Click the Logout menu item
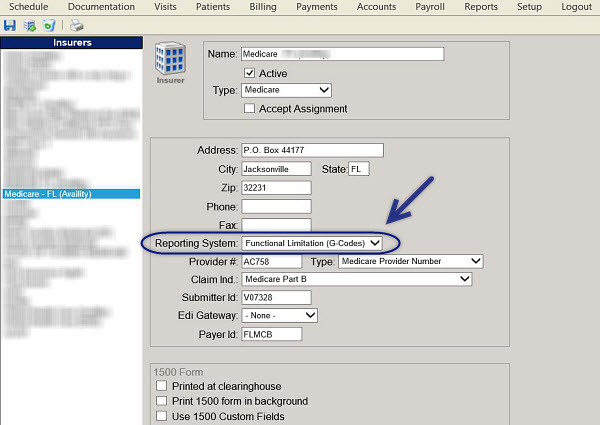Image resolution: width=600 pixels, height=425 pixels. (x=577, y=7)
